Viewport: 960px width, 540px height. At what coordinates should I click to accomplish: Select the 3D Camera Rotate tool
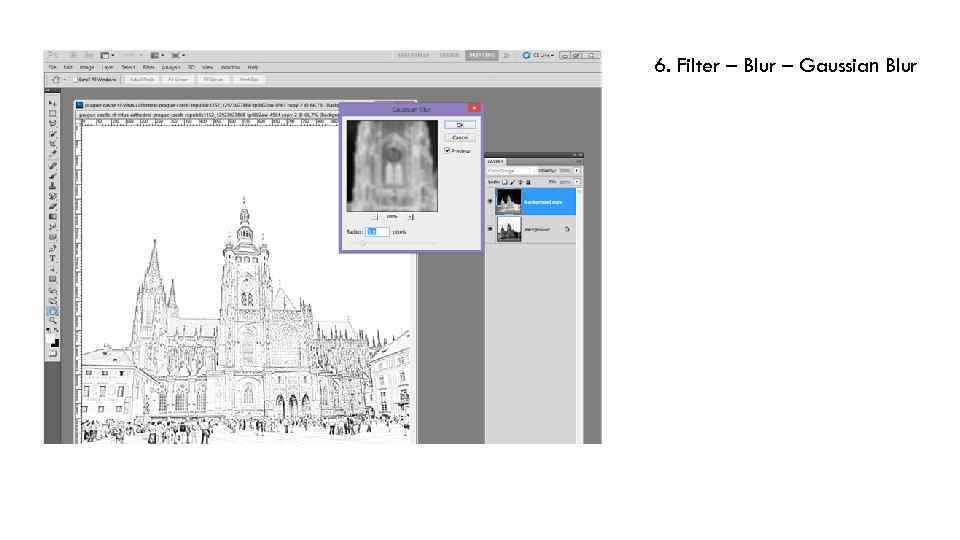tap(53, 301)
